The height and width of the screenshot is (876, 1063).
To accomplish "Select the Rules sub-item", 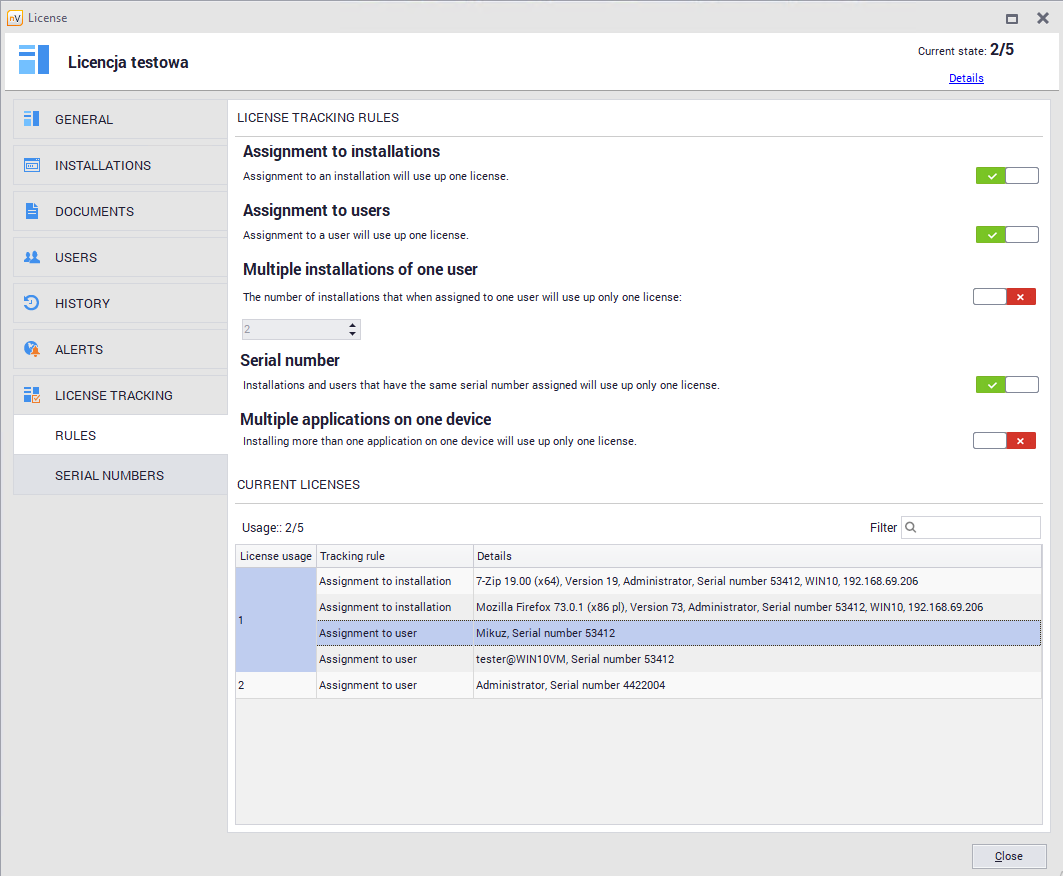I will click(x=75, y=435).
